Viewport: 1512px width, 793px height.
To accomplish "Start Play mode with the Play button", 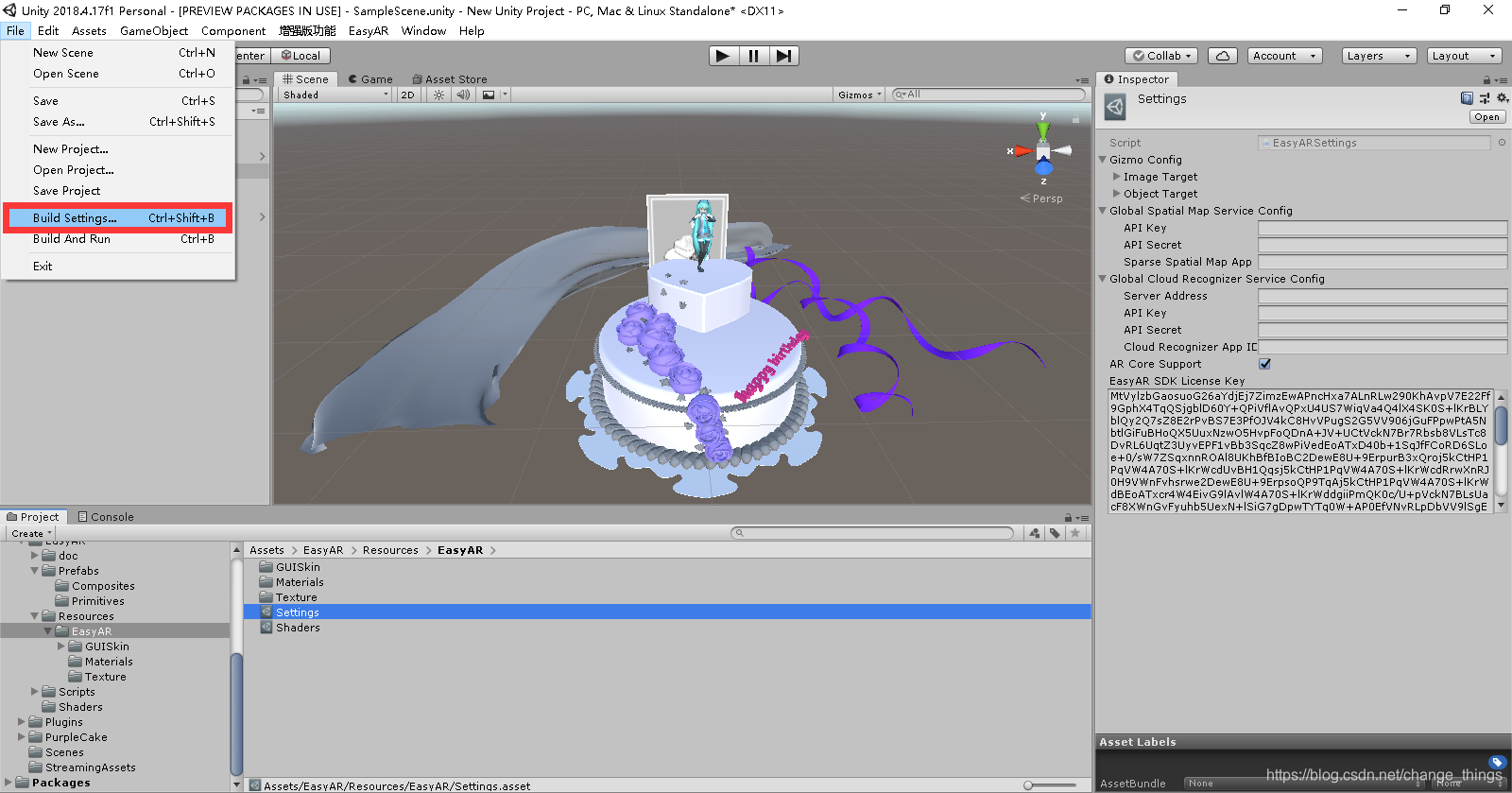I will coord(724,56).
